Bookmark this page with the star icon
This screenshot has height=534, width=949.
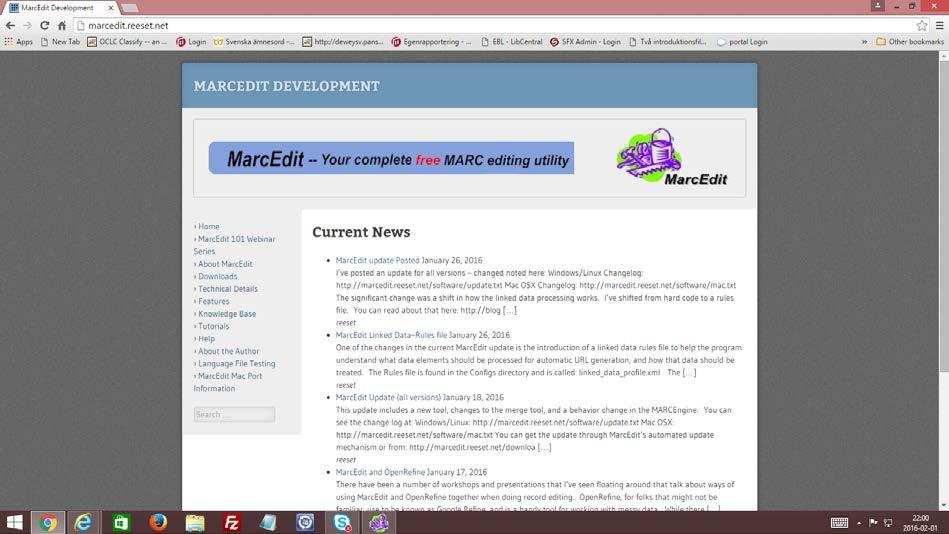coord(922,25)
